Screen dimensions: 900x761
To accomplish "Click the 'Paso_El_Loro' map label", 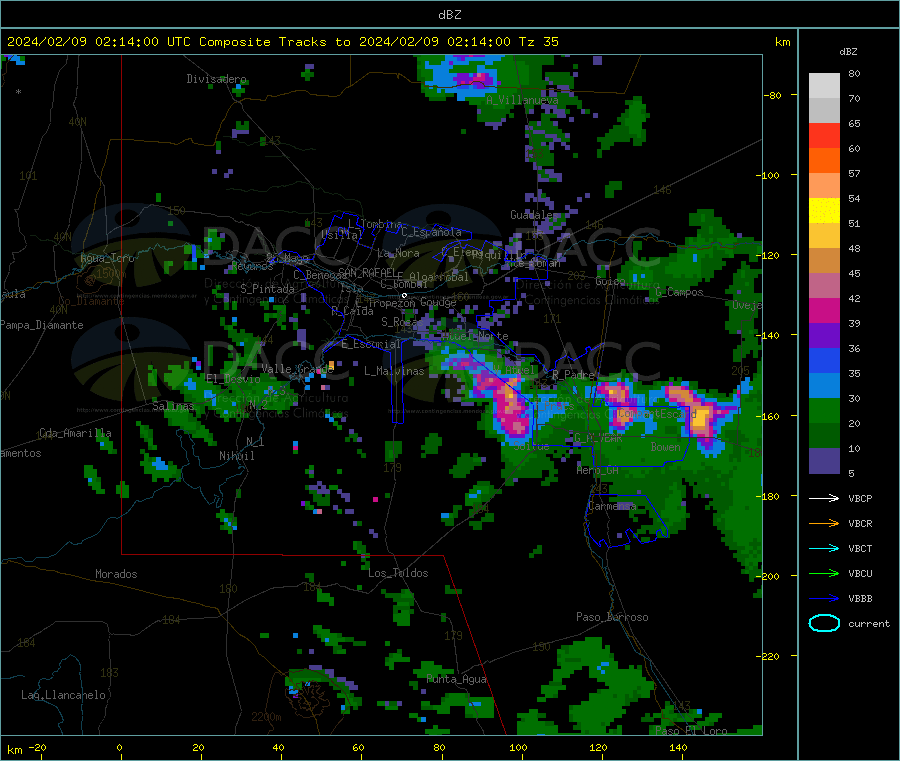I will tap(691, 731).
